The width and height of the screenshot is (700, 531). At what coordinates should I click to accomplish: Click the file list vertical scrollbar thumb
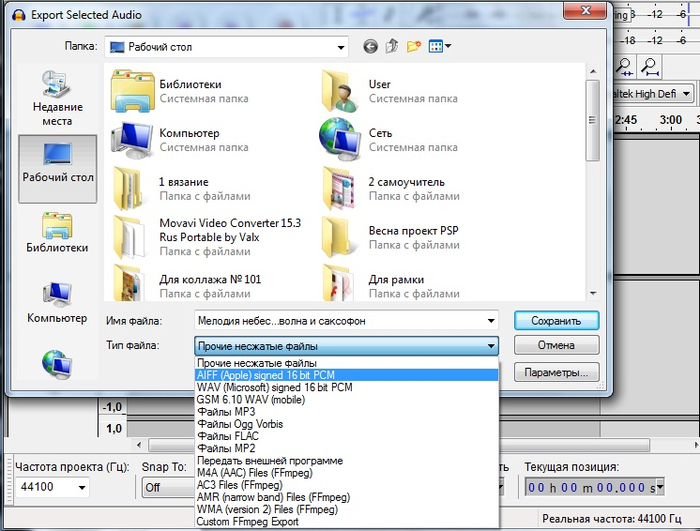point(592,120)
